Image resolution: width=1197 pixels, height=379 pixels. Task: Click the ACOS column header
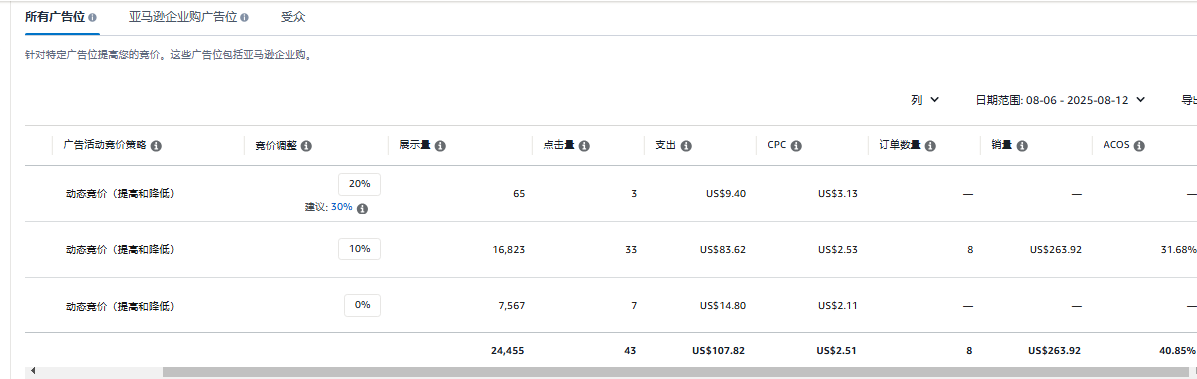pos(1116,145)
